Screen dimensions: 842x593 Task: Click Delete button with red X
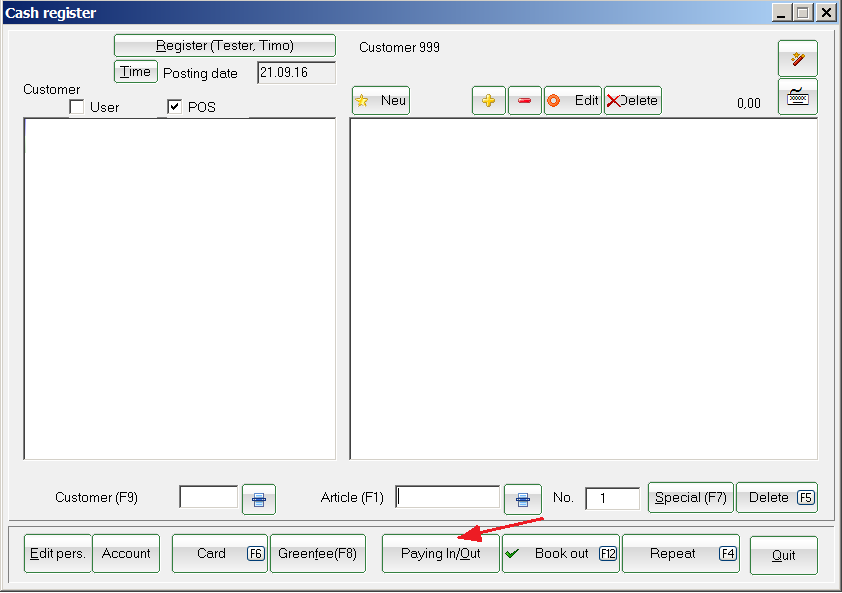[x=633, y=100]
